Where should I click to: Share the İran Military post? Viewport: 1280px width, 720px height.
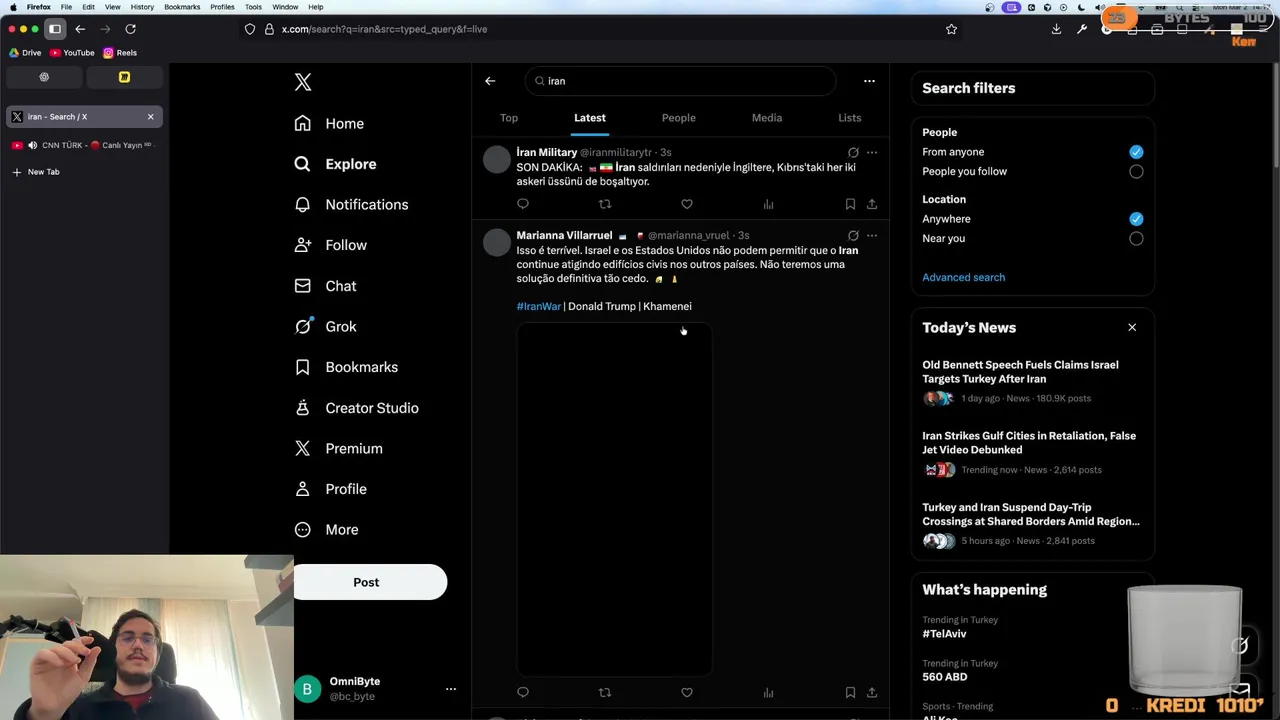tap(872, 204)
